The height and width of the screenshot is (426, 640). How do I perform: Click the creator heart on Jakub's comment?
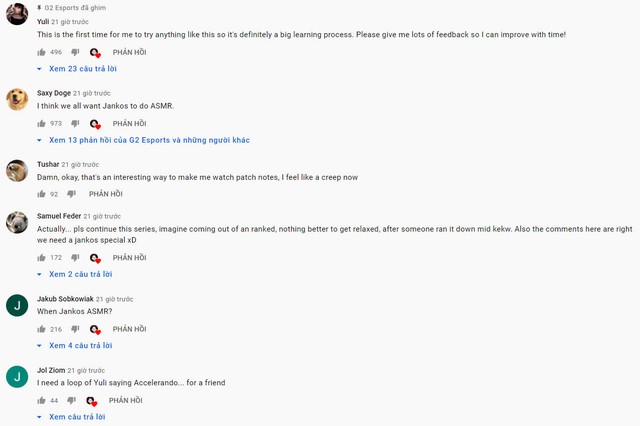95,329
